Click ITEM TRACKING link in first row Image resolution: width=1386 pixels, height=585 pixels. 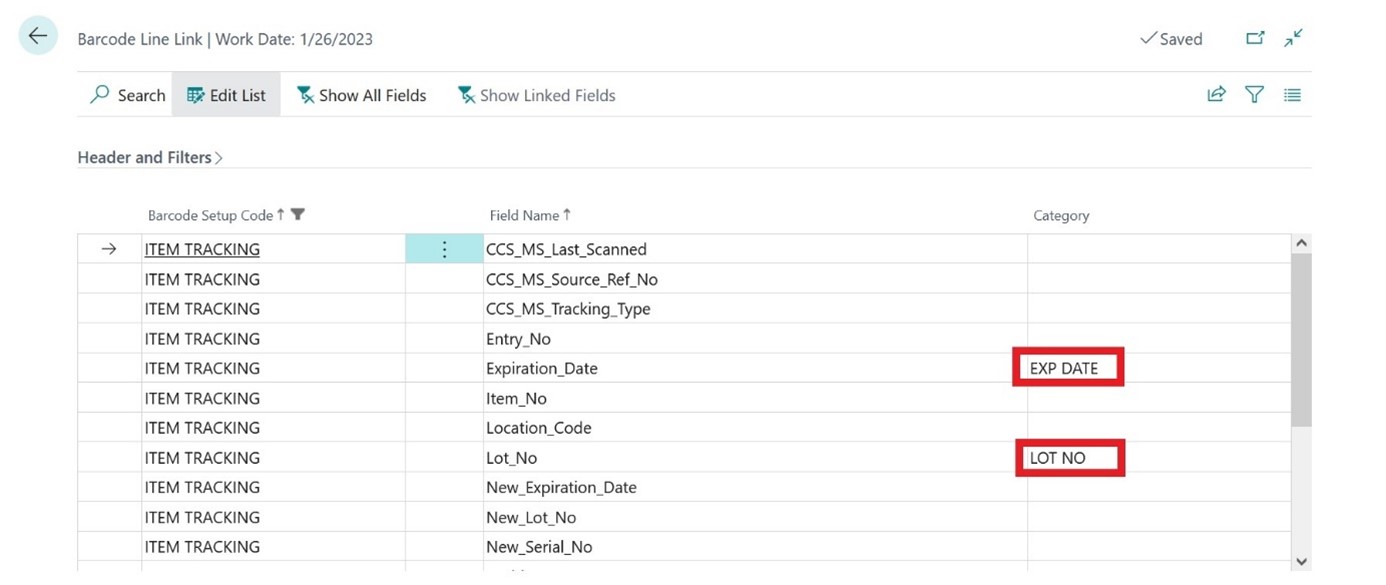point(202,250)
